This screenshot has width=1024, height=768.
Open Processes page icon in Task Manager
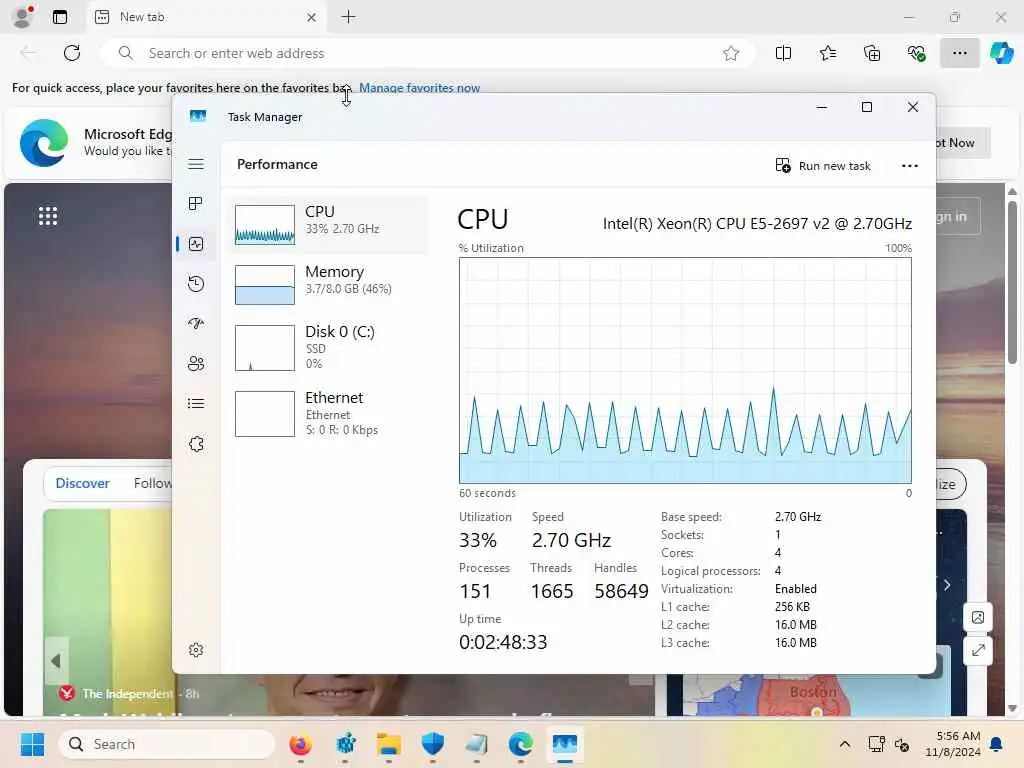pos(196,204)
